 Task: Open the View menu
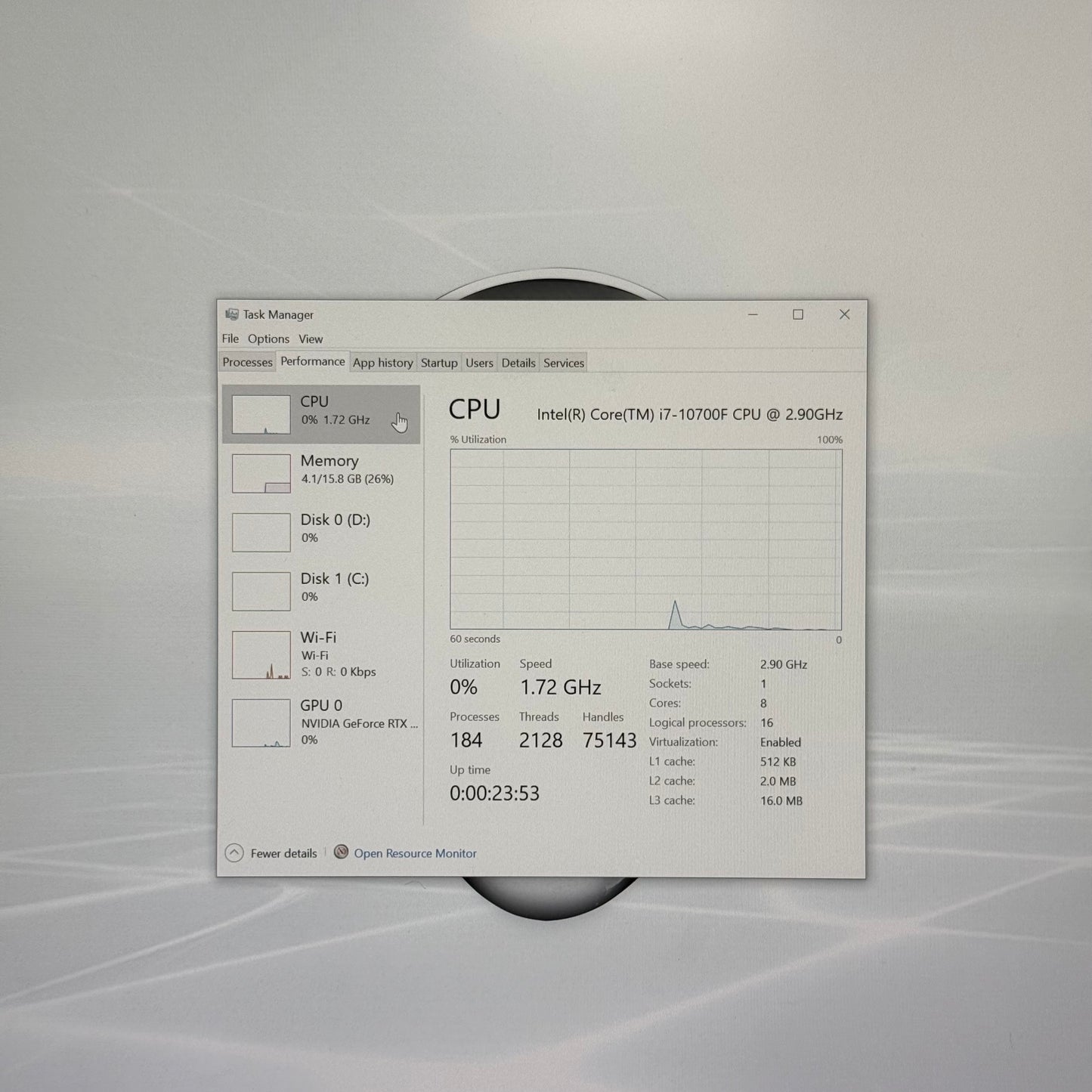(311, 339)
